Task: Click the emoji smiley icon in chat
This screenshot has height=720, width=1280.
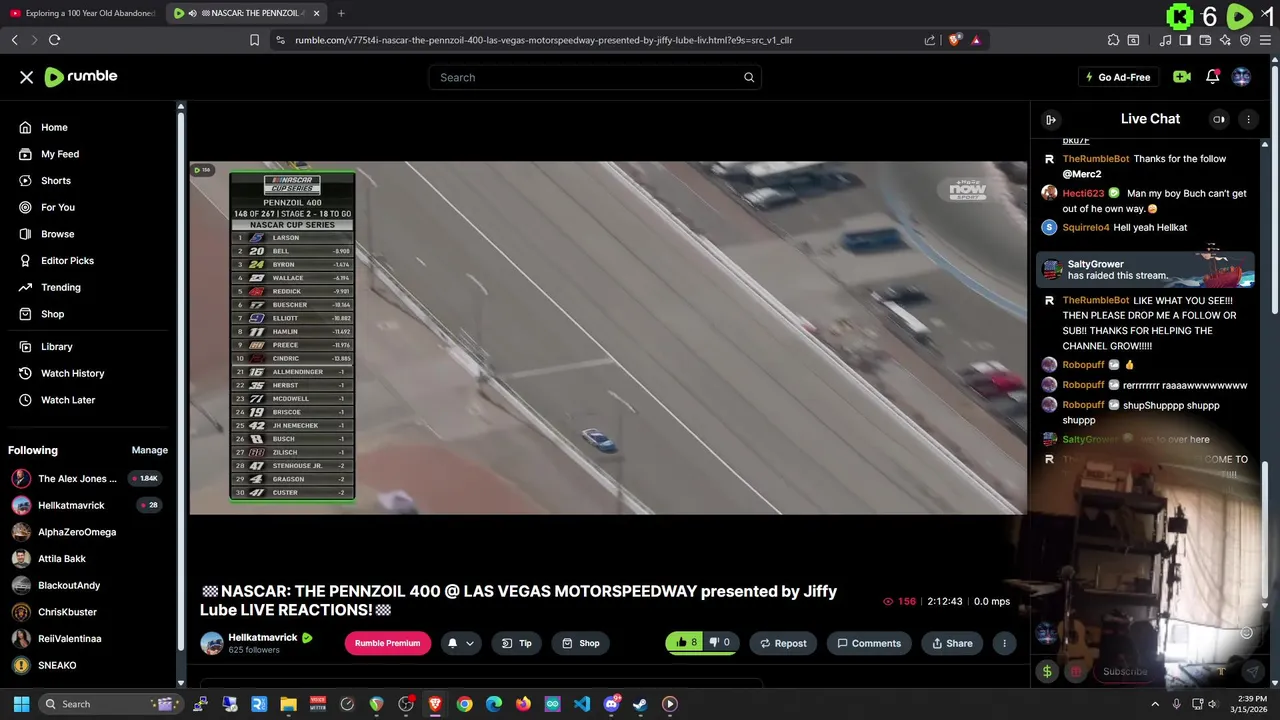Action: coord(1246,632)
